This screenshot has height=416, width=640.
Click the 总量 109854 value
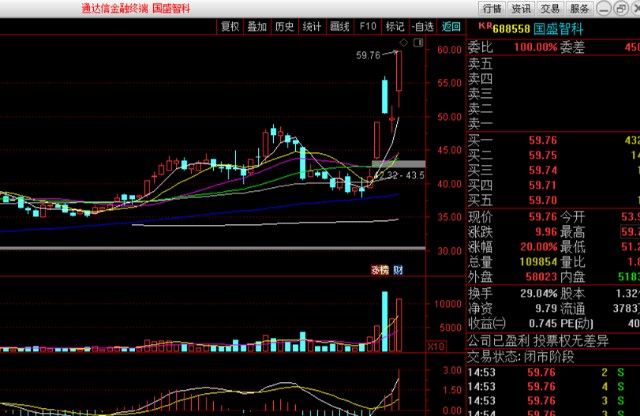(x=538, y=262)
